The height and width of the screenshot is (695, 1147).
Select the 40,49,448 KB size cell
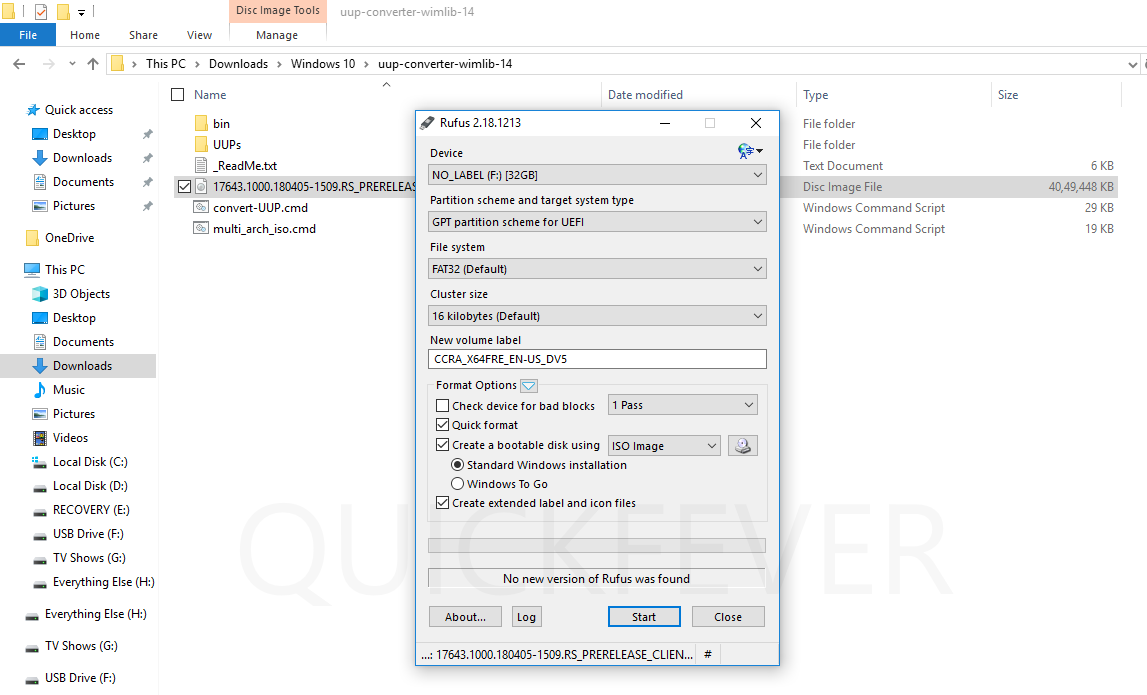pos(1081,187)
